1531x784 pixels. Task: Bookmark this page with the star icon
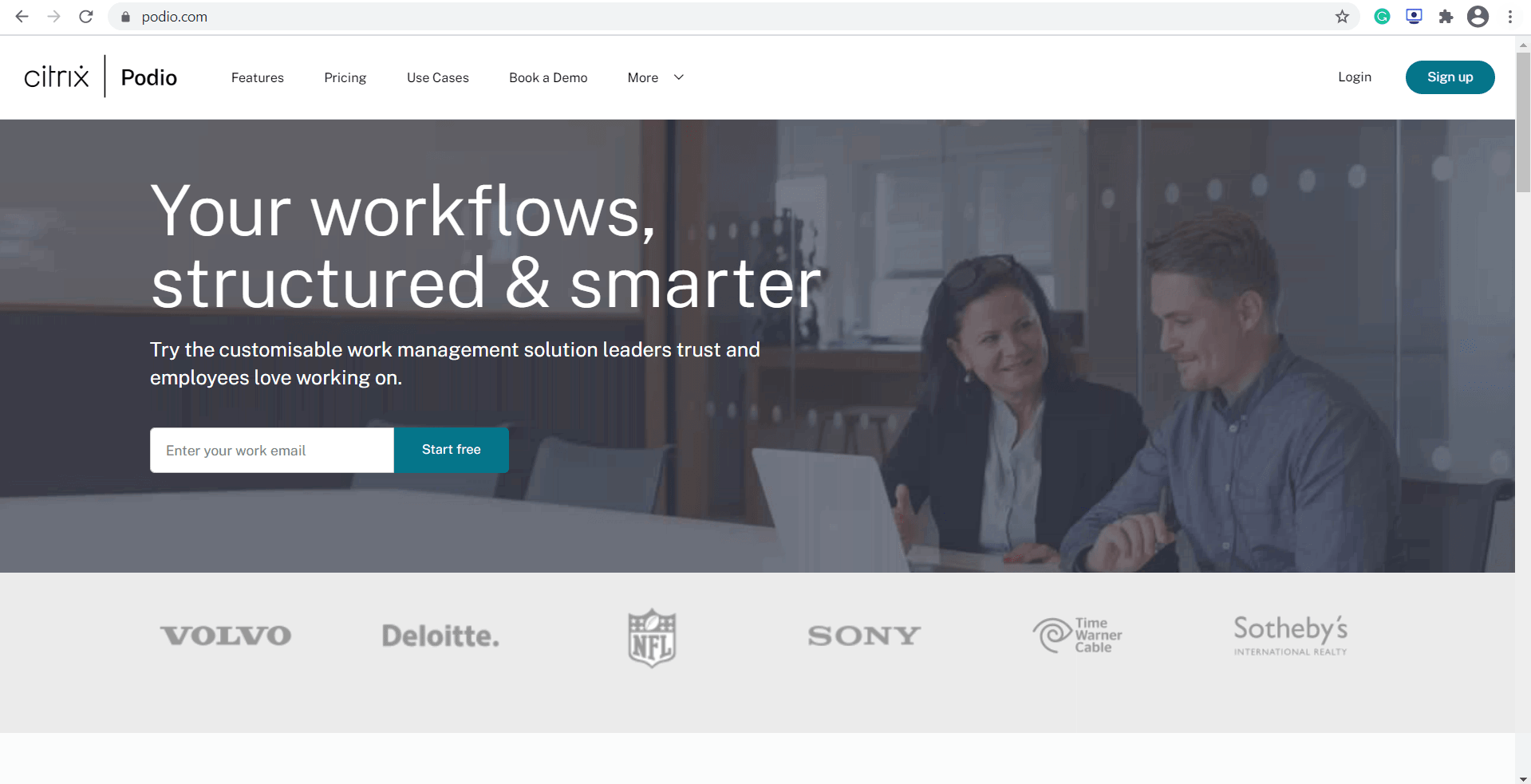[x=1342, y=17]
